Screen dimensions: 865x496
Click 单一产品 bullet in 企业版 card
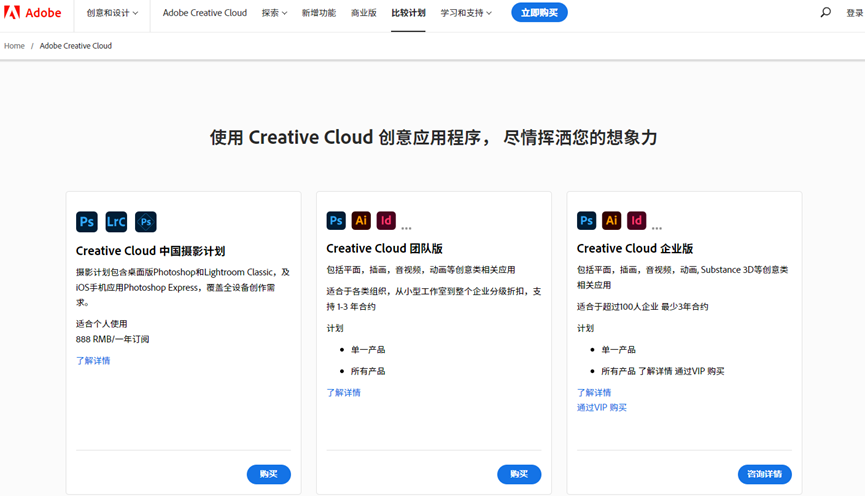tap(618, 350)
